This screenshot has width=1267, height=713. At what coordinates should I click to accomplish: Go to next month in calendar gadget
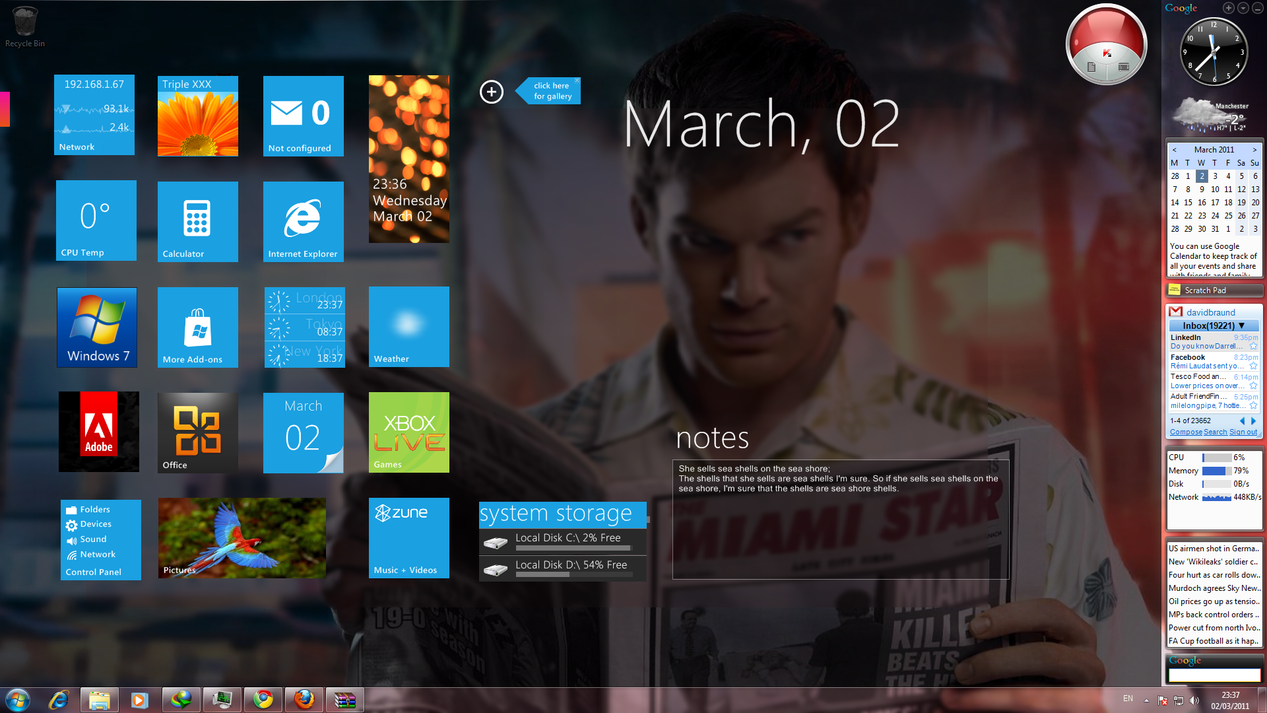point(1254,150)
